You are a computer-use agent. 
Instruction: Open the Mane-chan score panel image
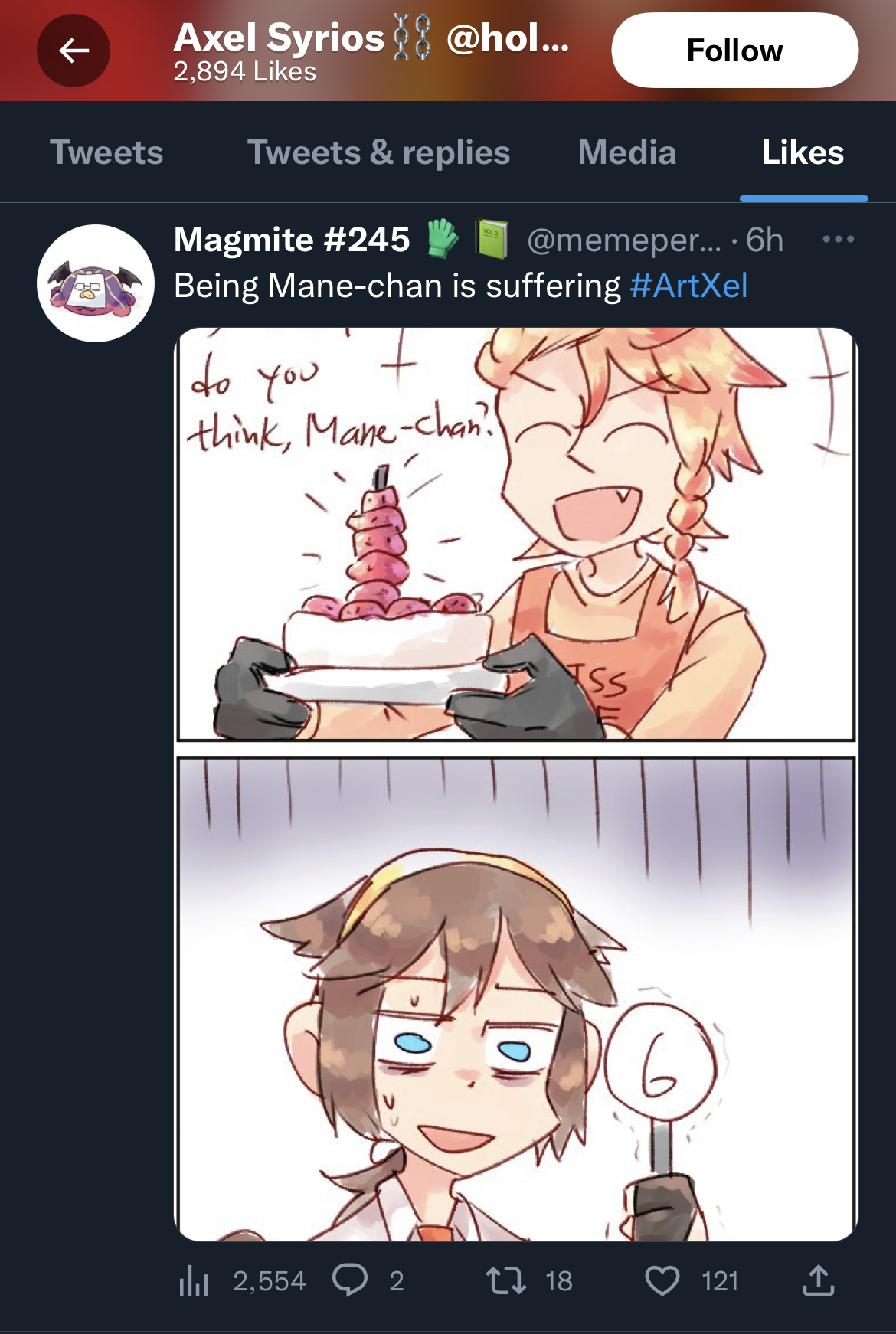pos(516,999)
